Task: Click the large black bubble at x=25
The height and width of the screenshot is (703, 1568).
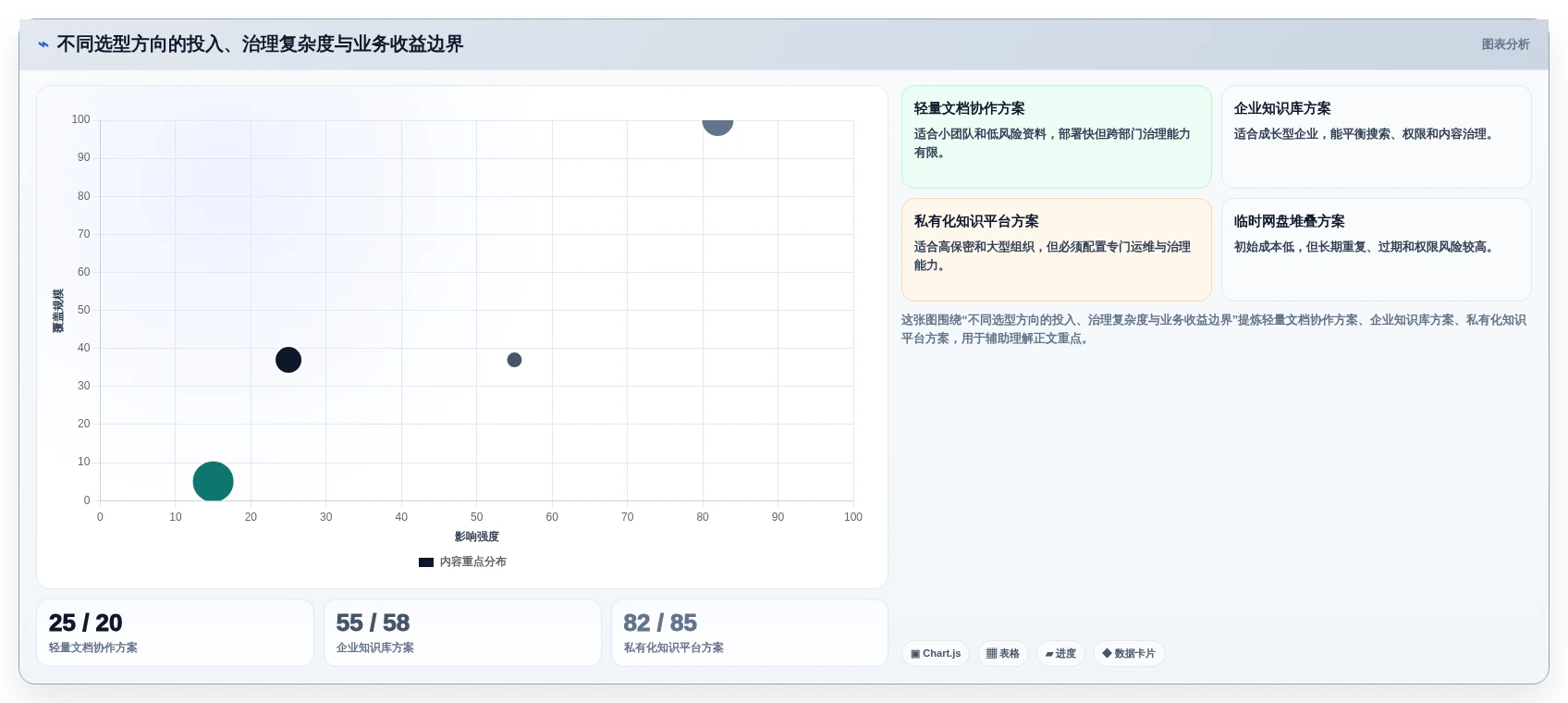Action: click(288, 360)
